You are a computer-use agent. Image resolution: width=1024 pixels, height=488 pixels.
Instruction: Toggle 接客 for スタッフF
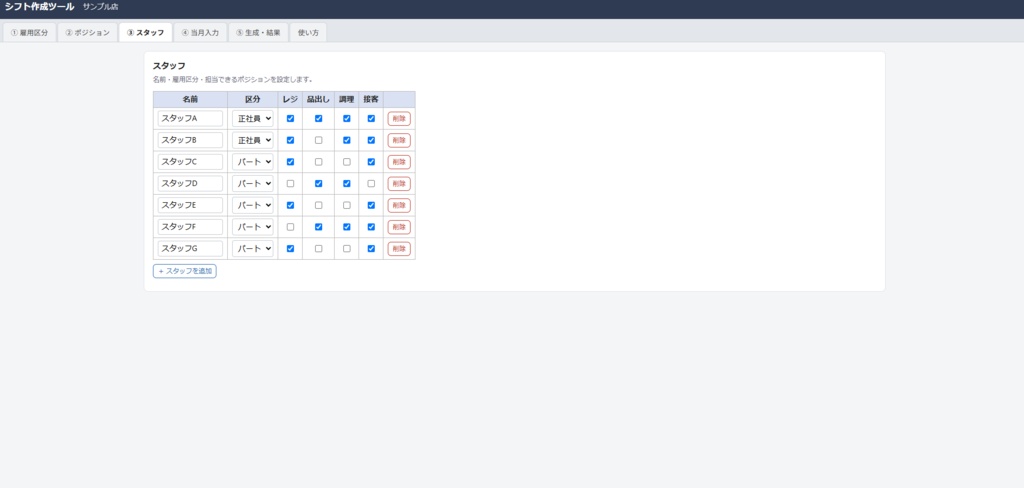click(372, 227)
